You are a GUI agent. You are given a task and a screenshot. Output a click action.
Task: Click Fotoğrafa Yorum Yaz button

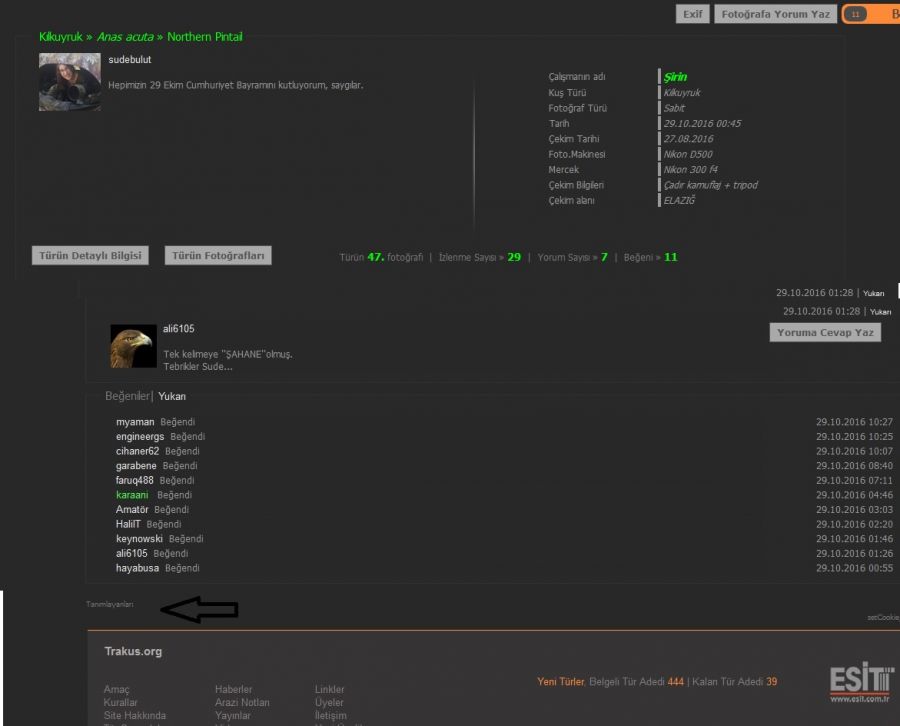pyautogui.click(x=775, y=14)
